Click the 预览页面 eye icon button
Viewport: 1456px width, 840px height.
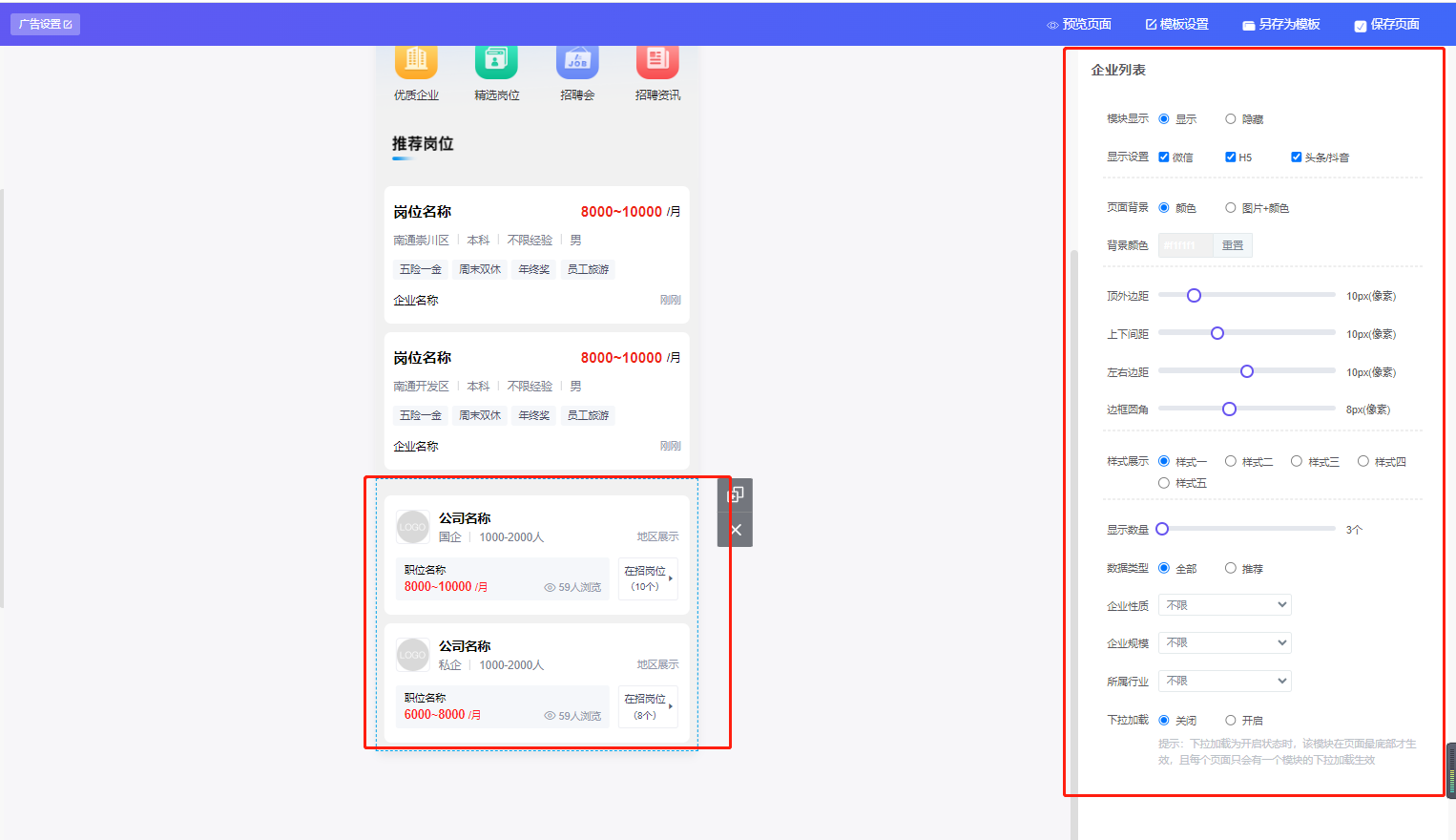[x=1079, y=24]
